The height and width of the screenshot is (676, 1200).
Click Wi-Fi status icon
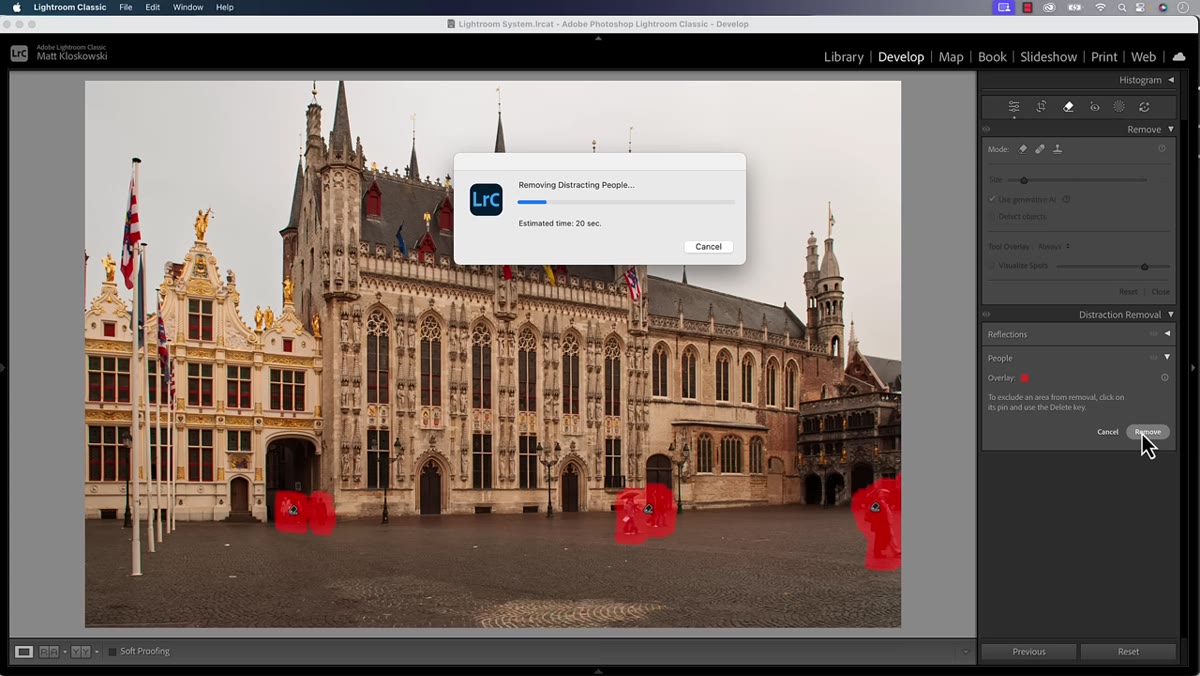coord(1101,7)
